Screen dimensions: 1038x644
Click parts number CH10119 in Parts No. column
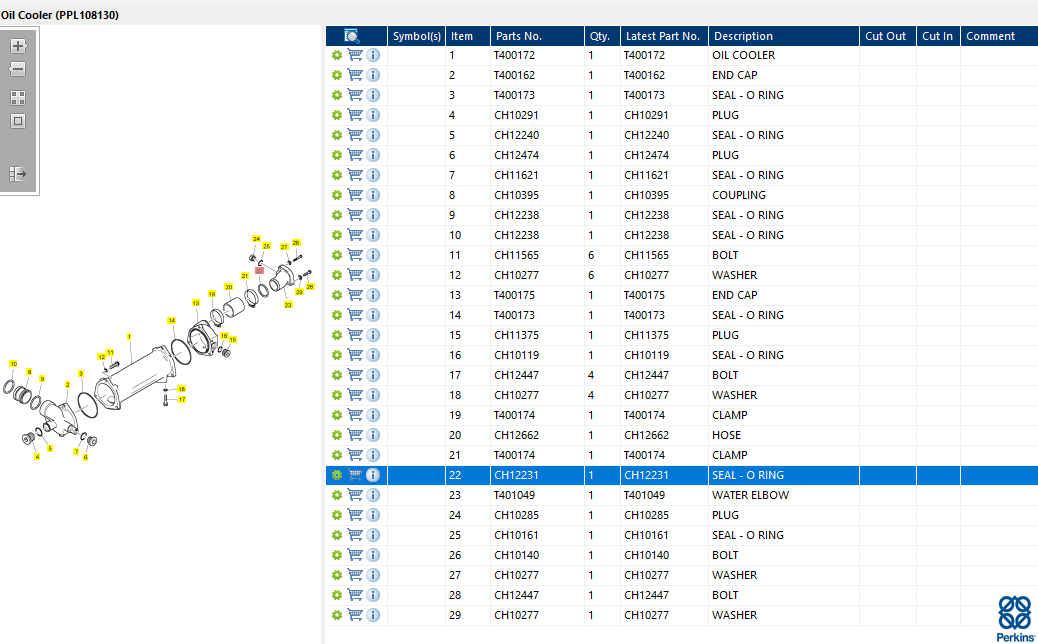516,355
